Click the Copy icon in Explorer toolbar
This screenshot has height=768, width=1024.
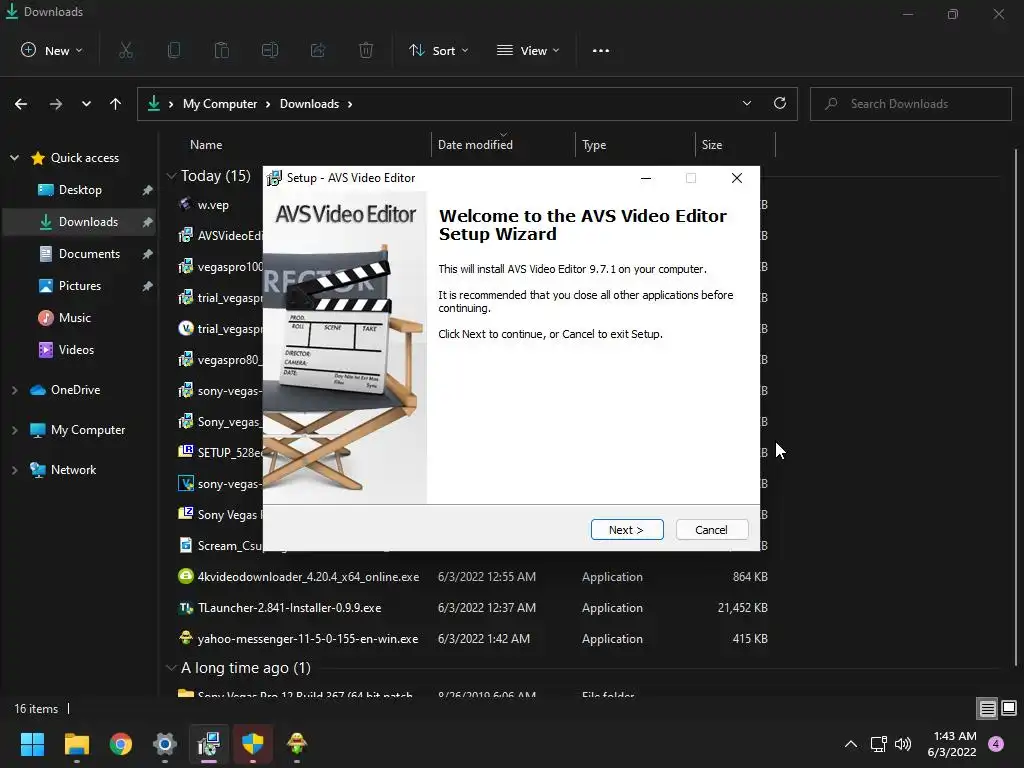[174, 50]
